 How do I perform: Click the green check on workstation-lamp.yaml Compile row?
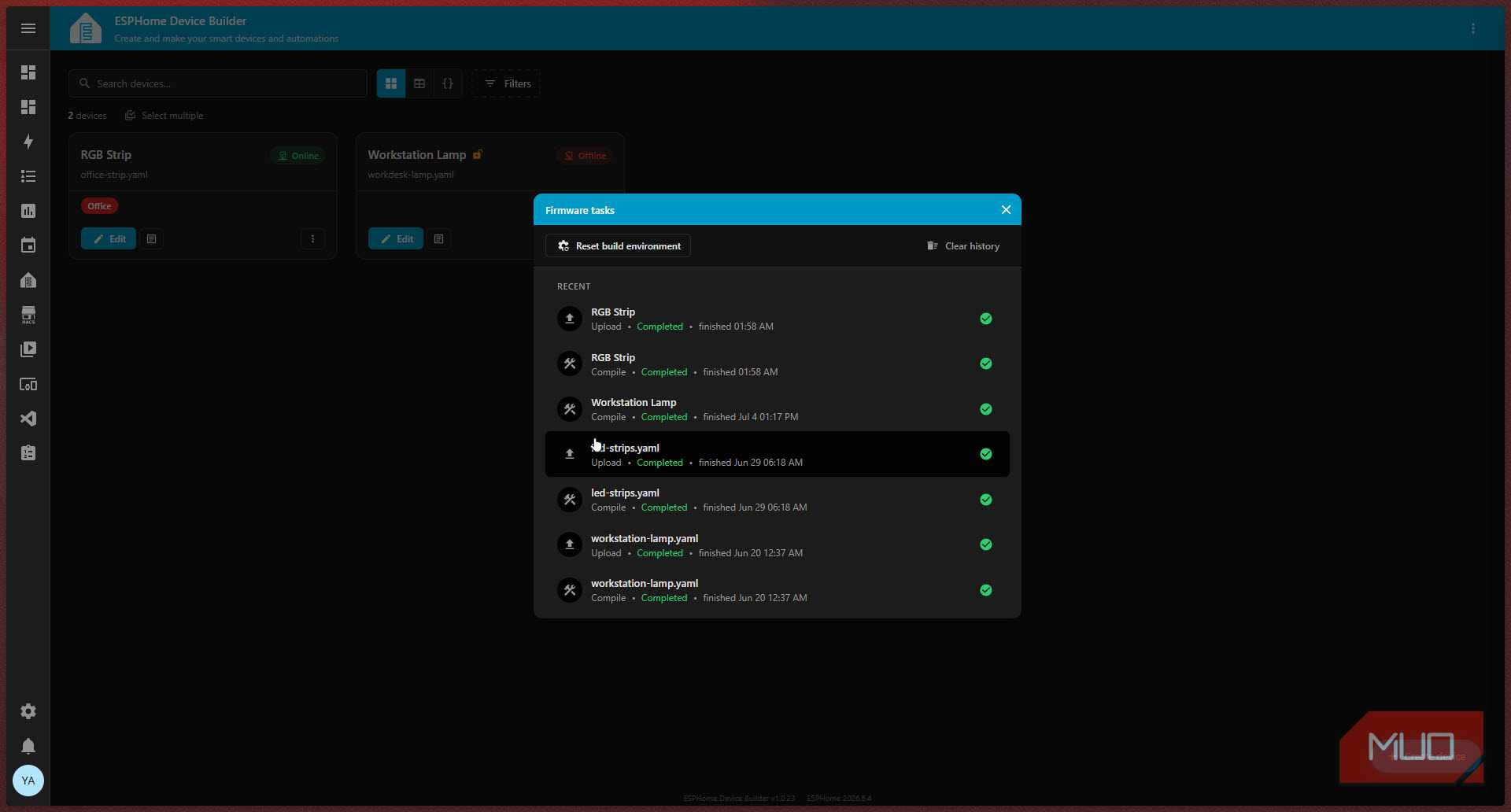986,590
